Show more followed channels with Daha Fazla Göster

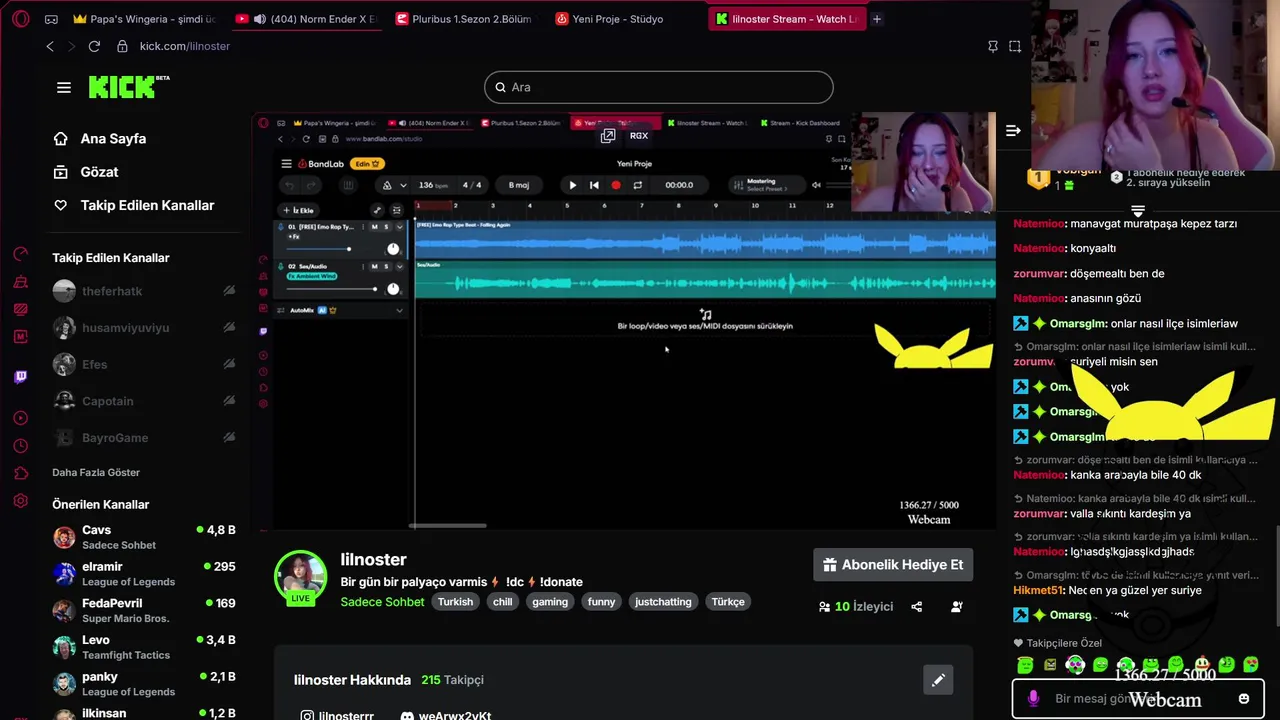(96, 472)
